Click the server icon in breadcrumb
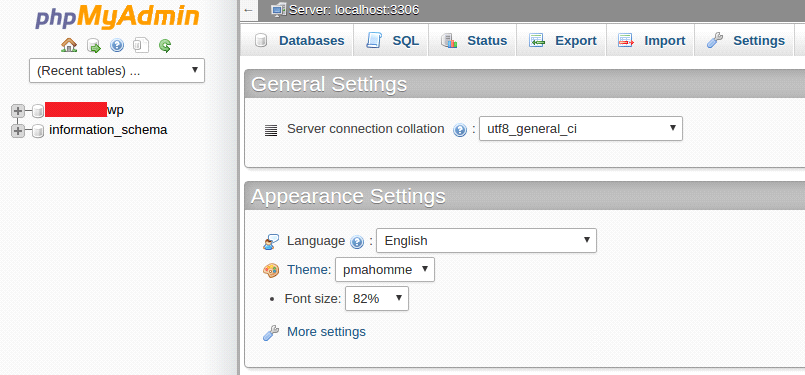The image size is (805, 375). [x=279, y=10]
